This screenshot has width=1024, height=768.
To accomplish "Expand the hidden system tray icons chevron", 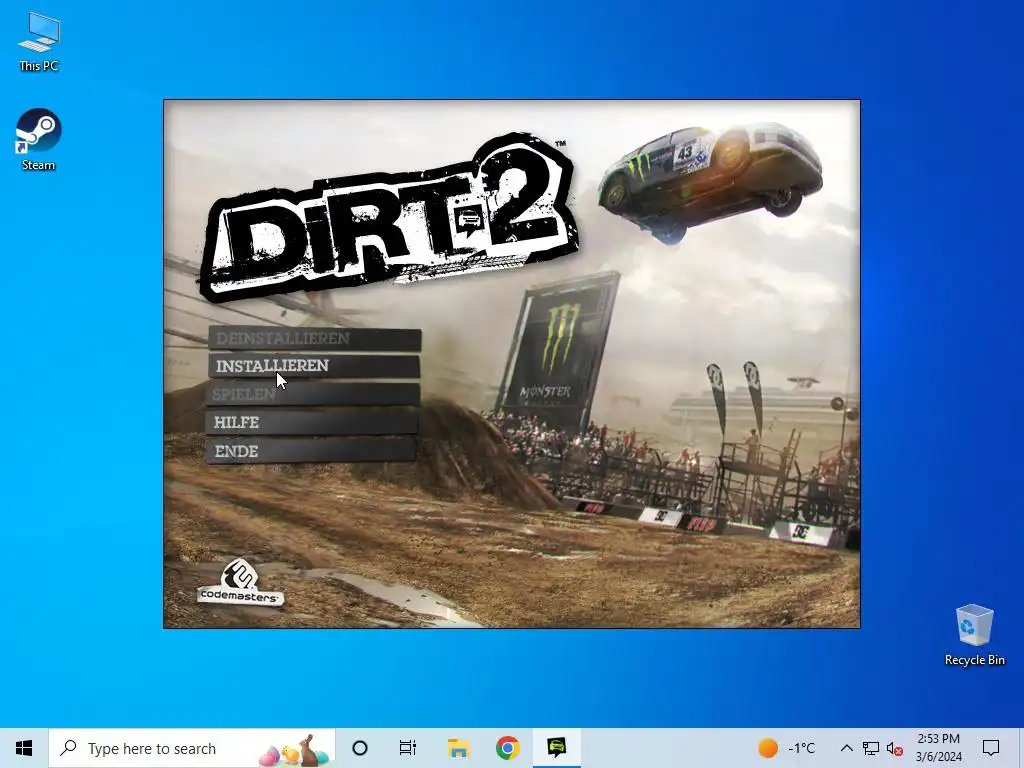I will pyautogui.click(x=846, y=748).
